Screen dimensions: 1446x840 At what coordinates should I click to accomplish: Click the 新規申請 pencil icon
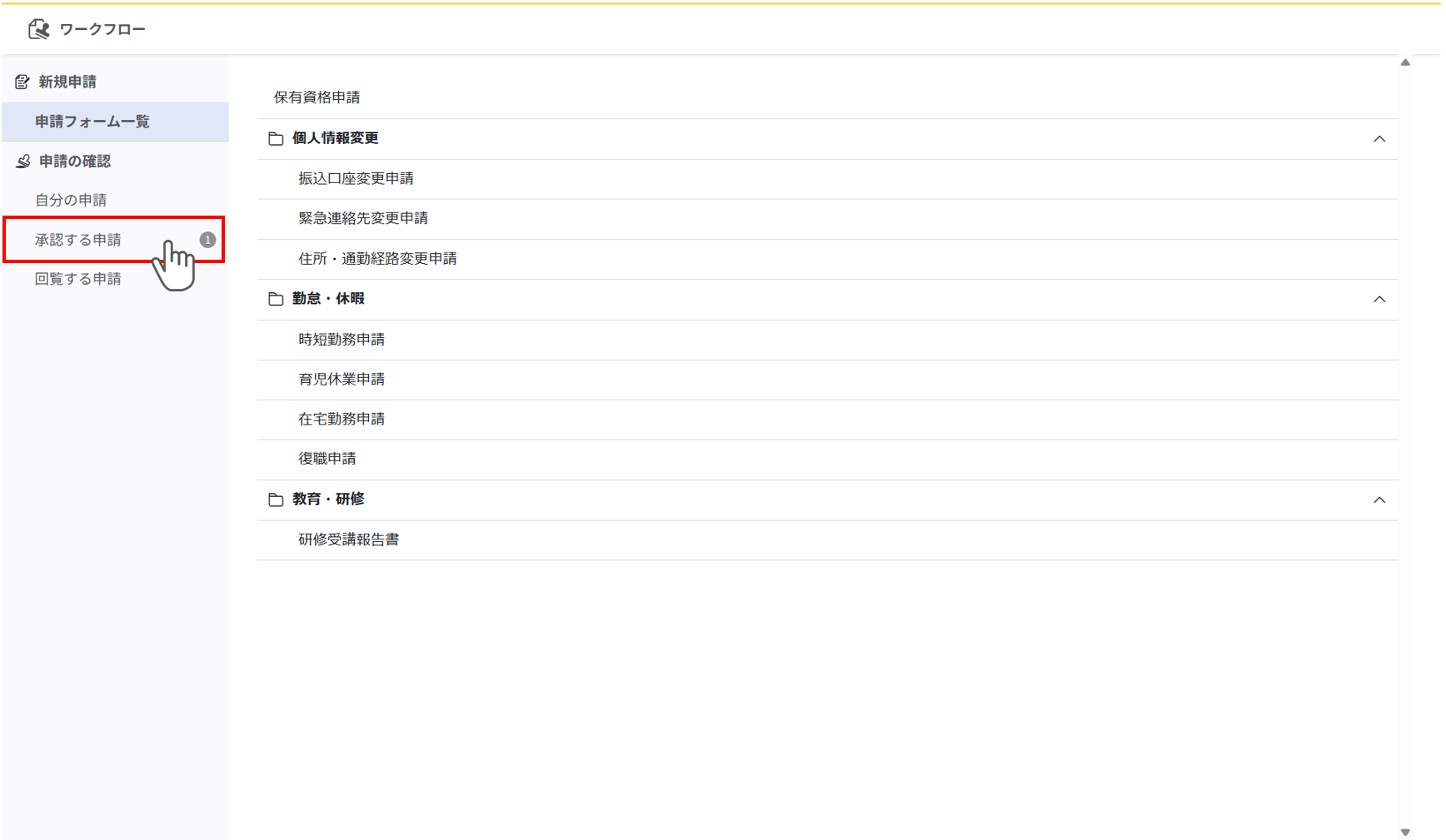pyautogui.click(x=22, y=82)
